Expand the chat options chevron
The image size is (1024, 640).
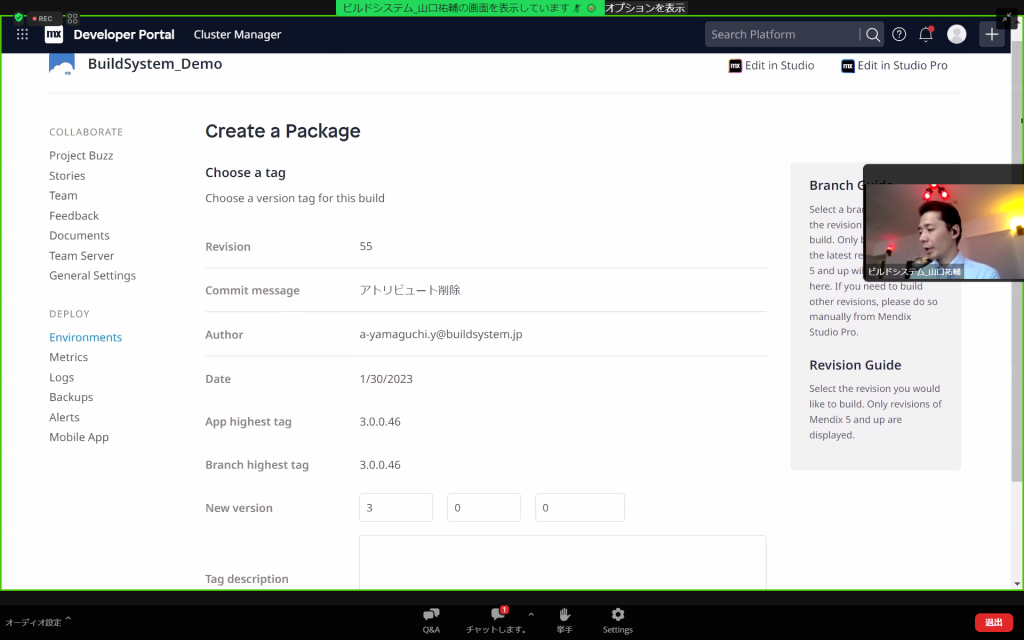(531, 614)
